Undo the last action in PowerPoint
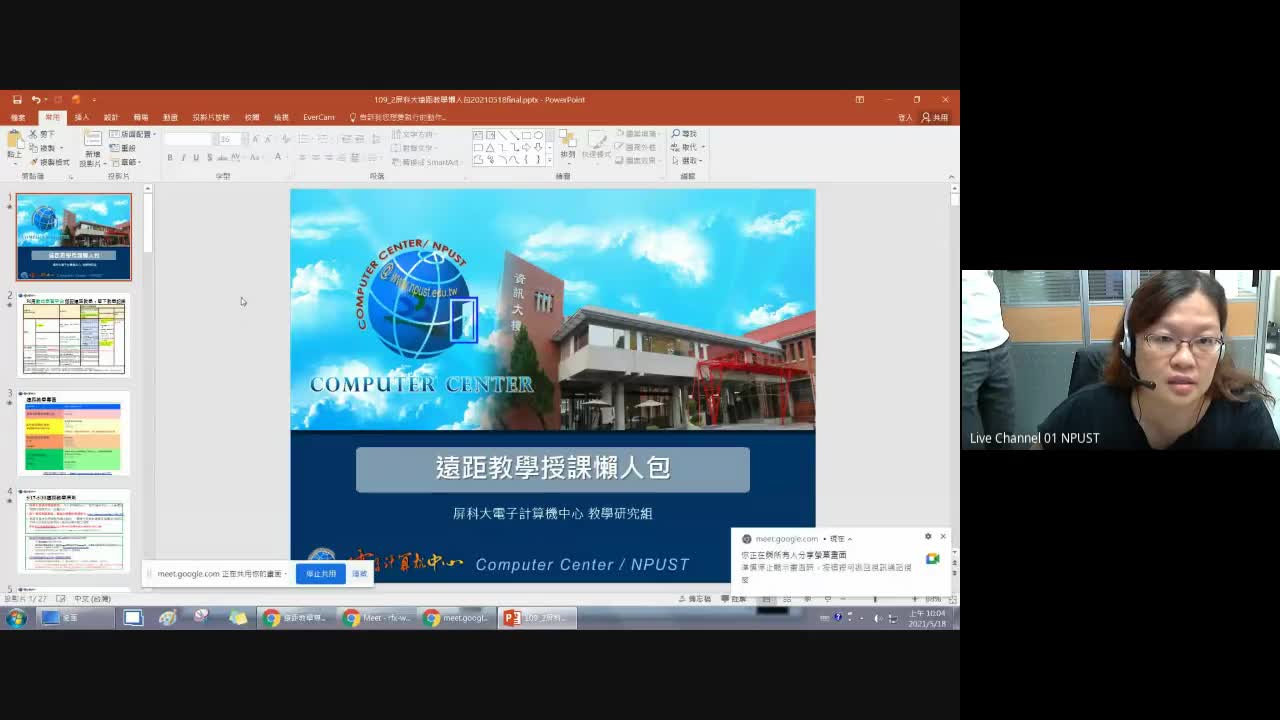1280x720 pixels. [35, 100]
